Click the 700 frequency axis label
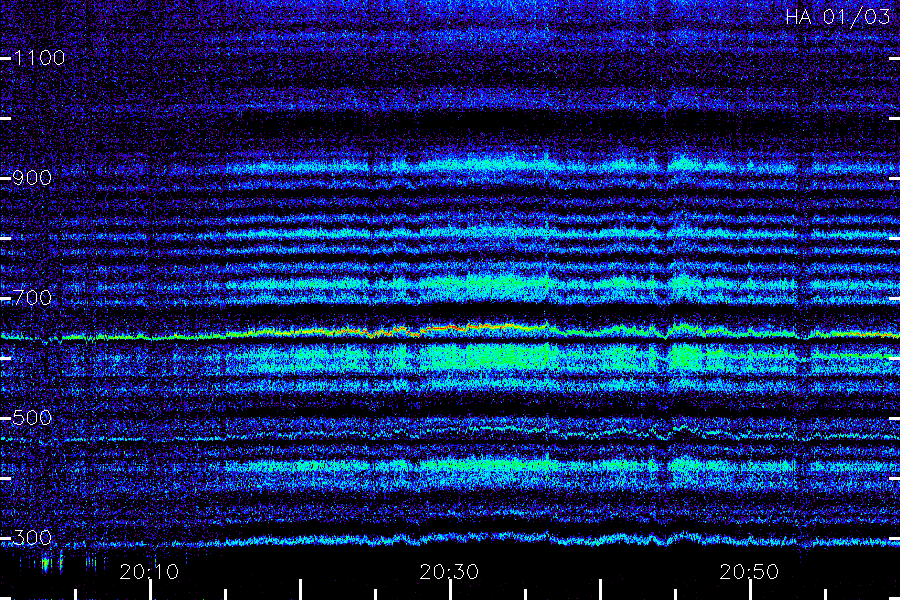Viewport: 900px width, 600px height. coord(32,298)
